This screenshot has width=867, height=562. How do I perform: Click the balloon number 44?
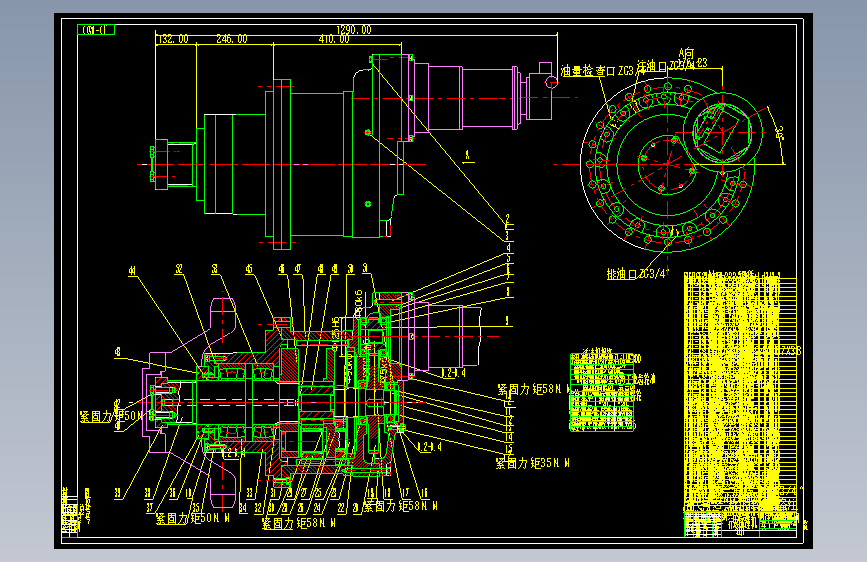point(132,270)
